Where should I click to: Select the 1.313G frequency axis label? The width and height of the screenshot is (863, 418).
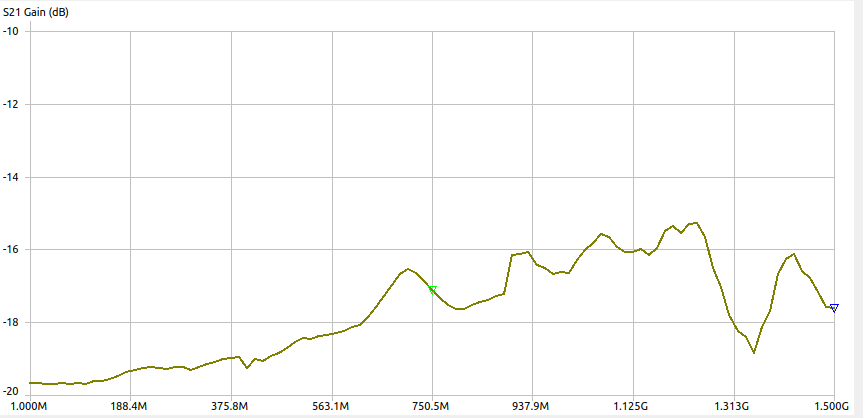(733, 407)
